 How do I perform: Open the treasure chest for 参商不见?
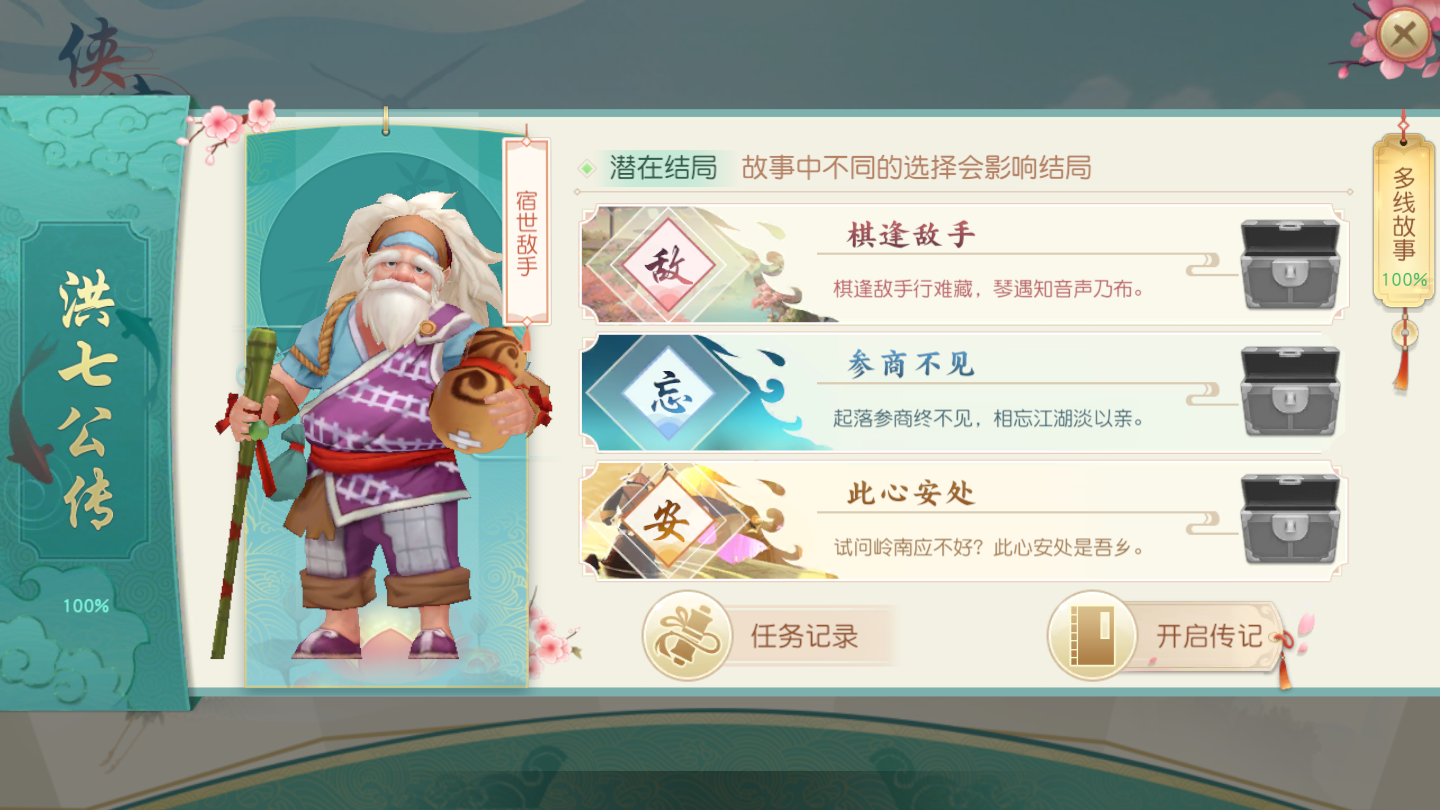click(1289, 391)
